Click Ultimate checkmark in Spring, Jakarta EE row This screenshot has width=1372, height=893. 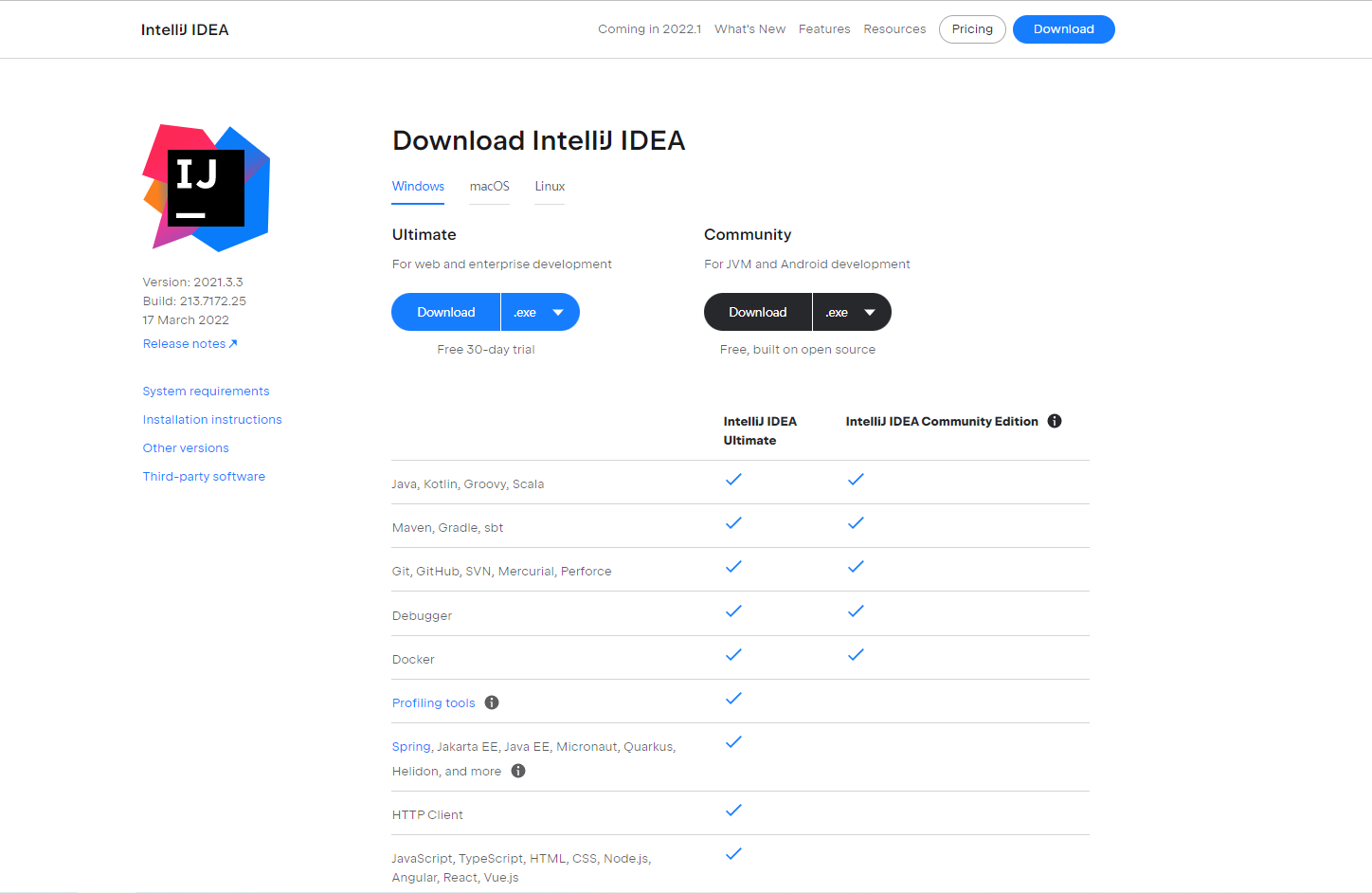pyautogui.click(x=733, y=742)
